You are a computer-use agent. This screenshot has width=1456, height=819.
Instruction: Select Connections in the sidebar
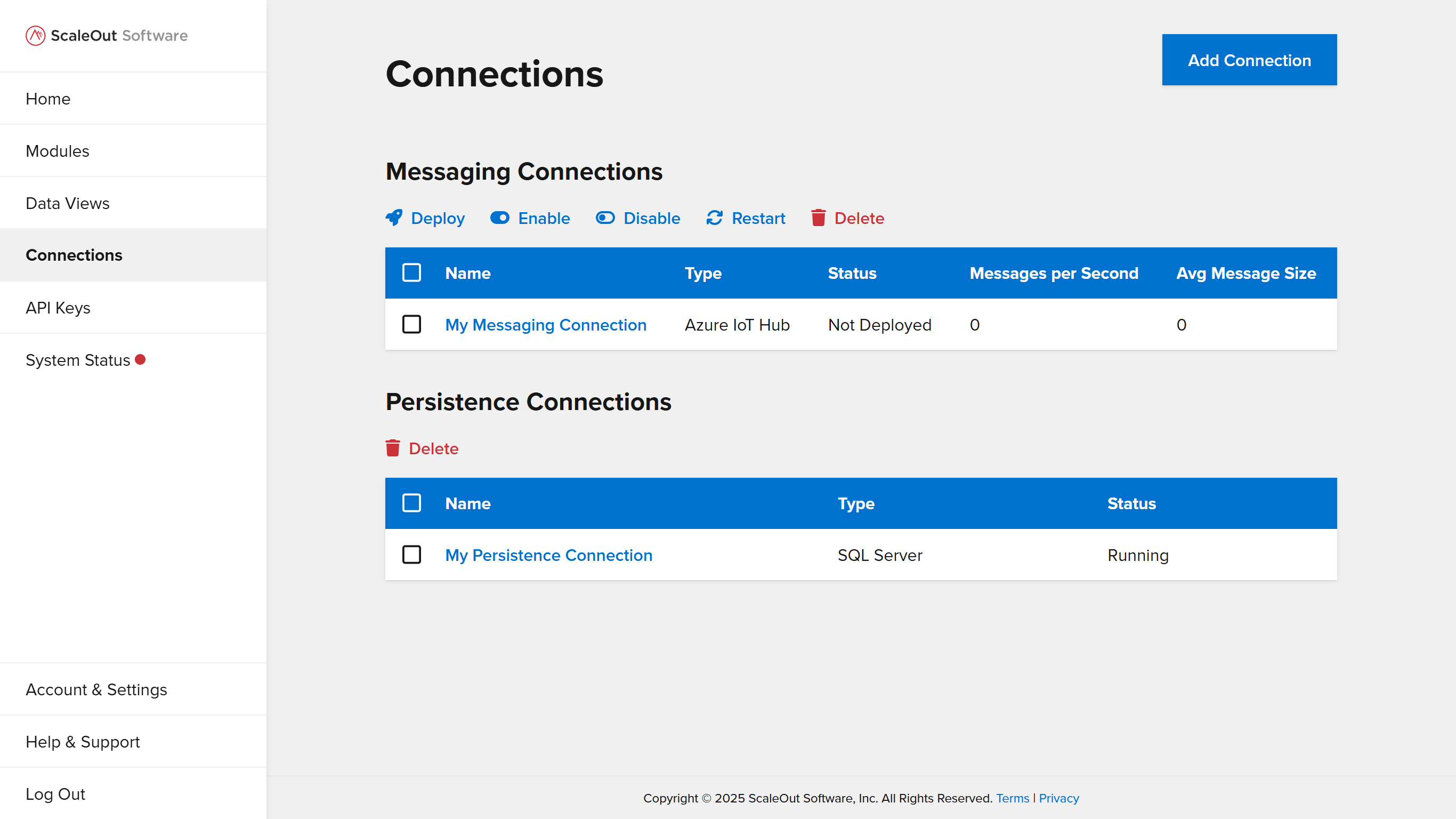coord(133,255)
